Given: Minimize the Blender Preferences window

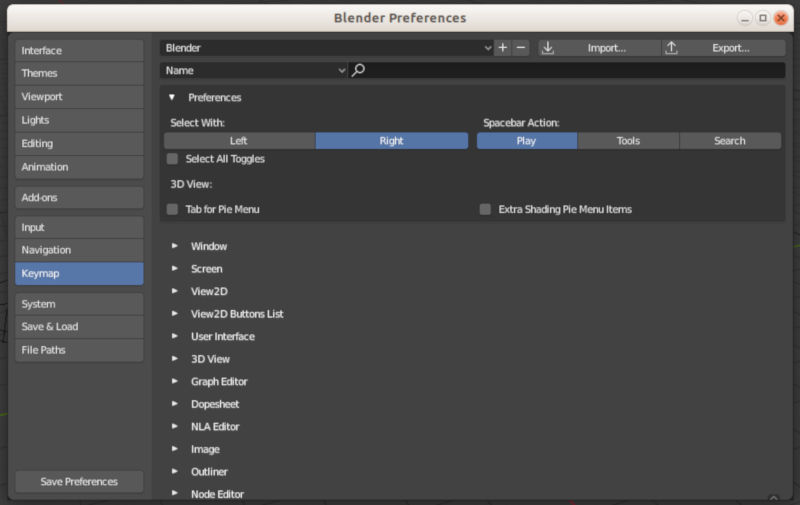Looking at the screenshot, I should pos(744,18).
